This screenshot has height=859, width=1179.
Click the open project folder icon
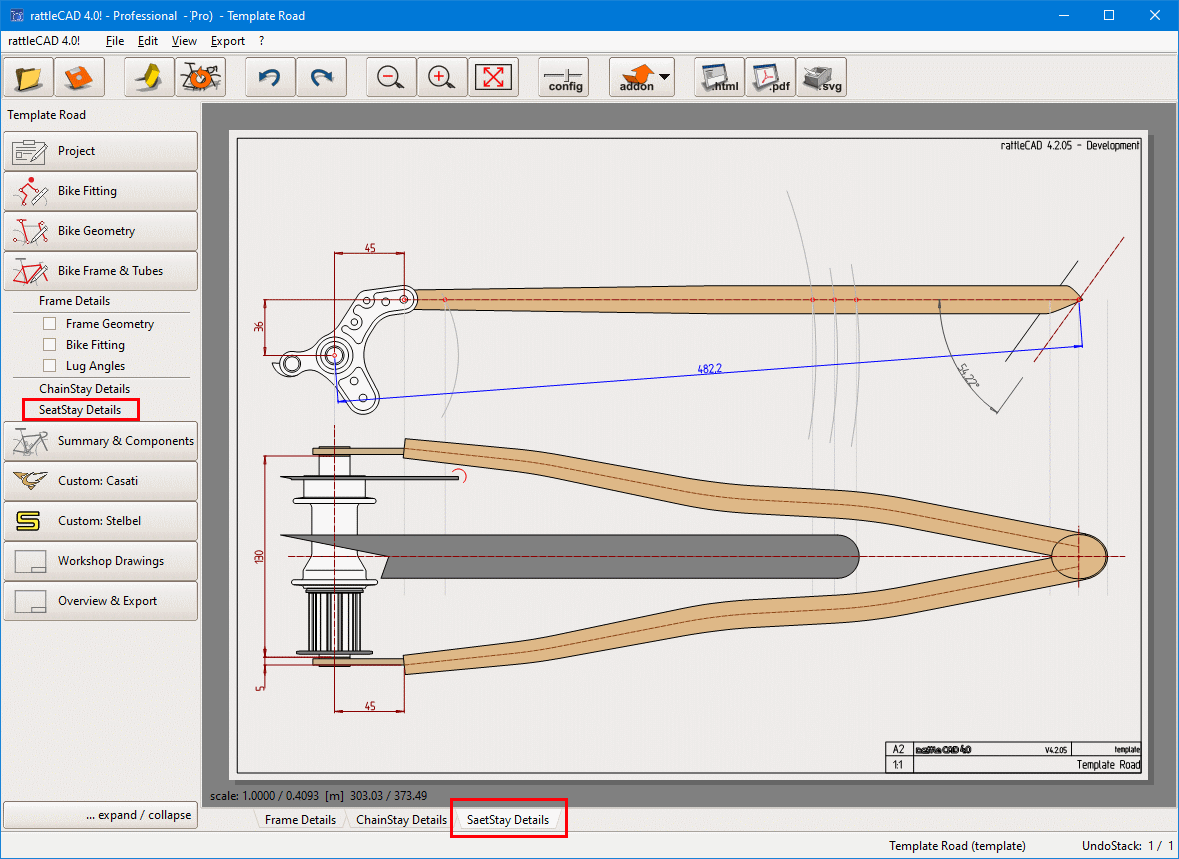tap(29, 77)
